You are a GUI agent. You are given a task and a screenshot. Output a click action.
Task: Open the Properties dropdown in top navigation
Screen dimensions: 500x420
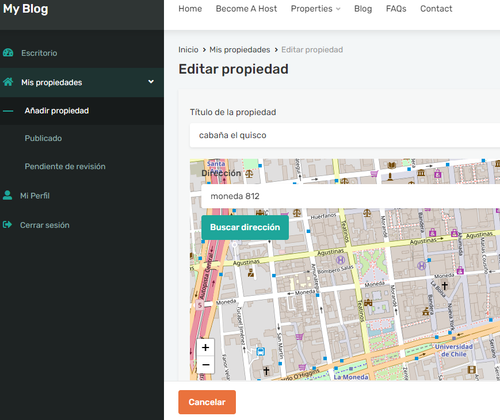[x=315, y=9]
